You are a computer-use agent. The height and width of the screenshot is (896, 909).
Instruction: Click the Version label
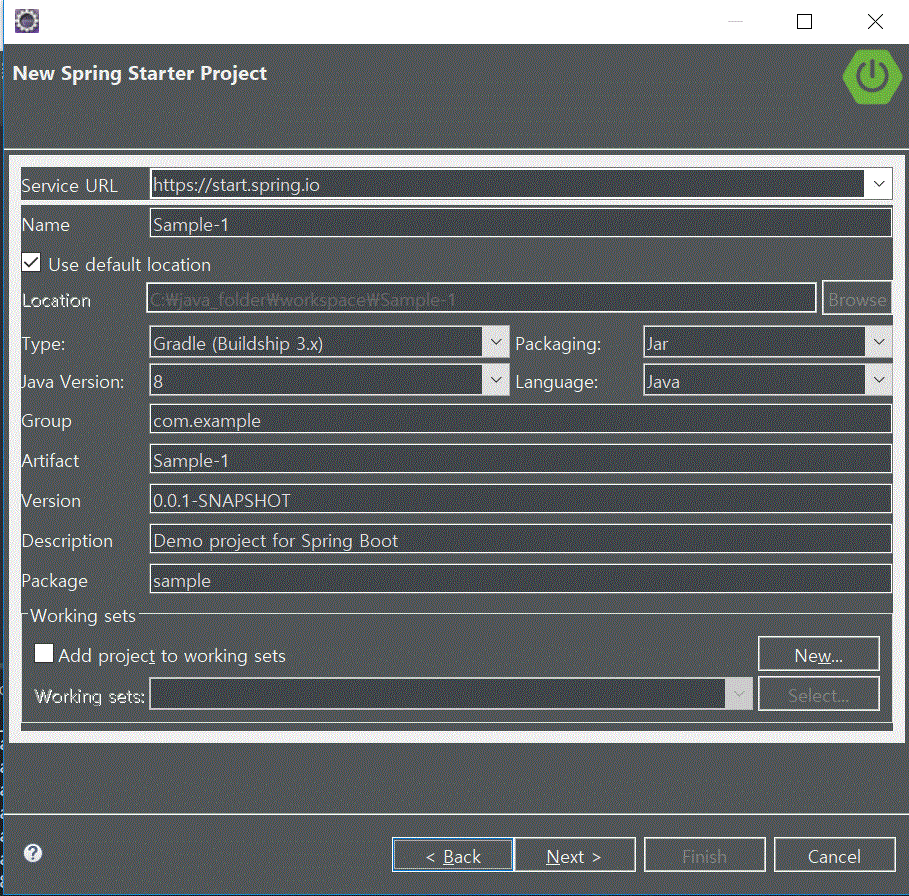tap(51, 501)
